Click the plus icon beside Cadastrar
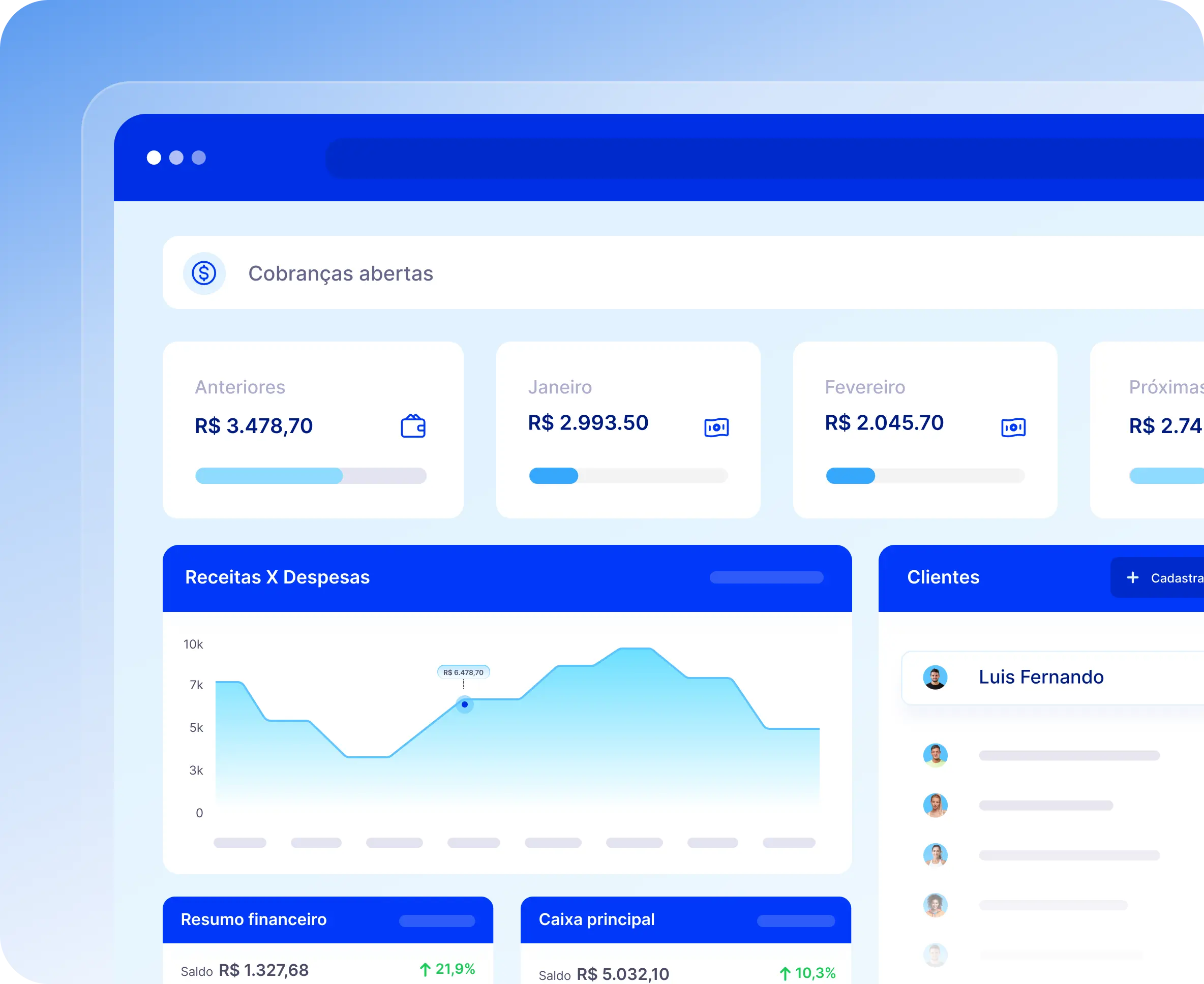The image size is (1204, 984). [x=1132, y=577]
